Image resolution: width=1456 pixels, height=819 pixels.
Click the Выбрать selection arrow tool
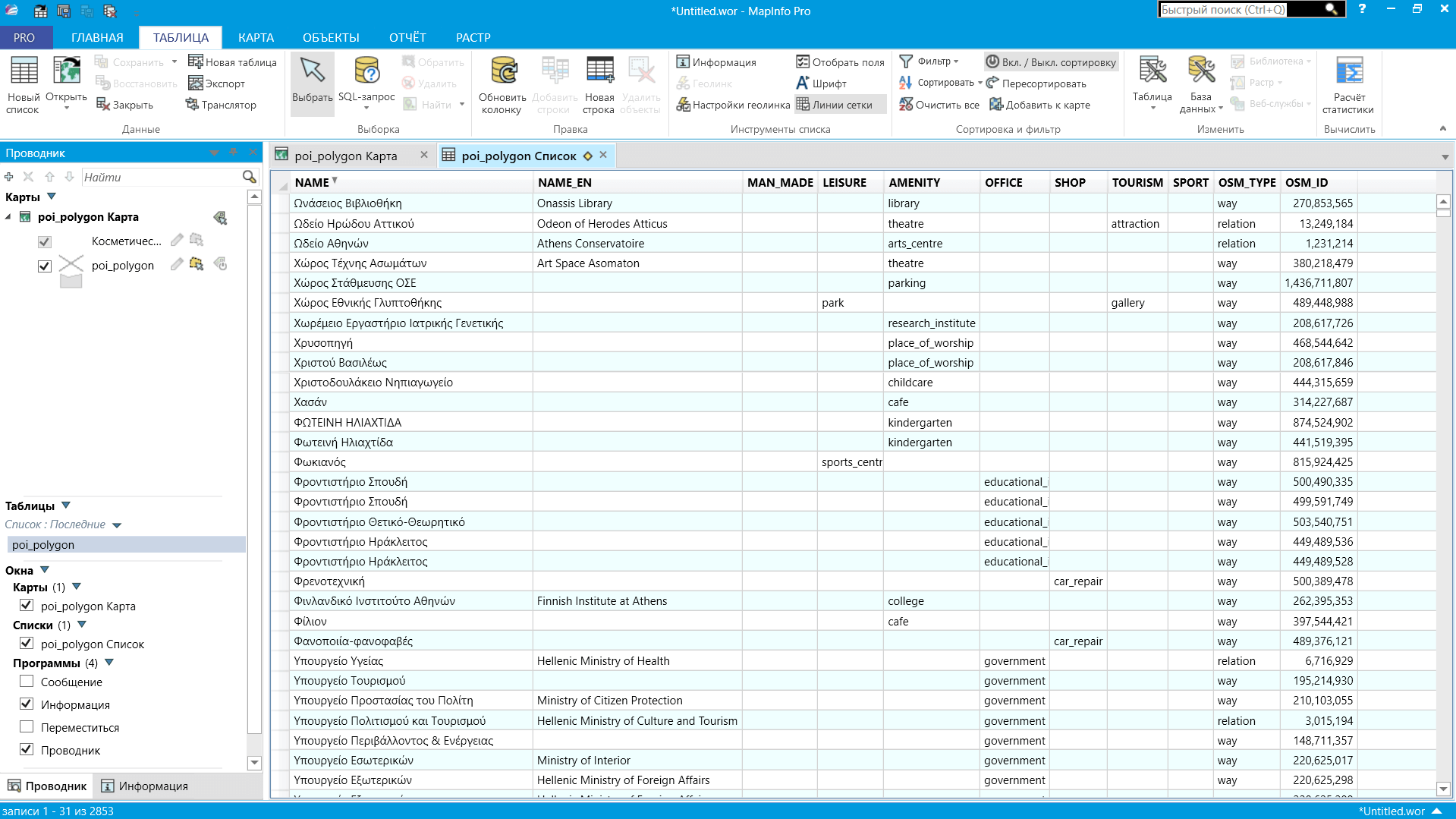(x=312, y=82)
